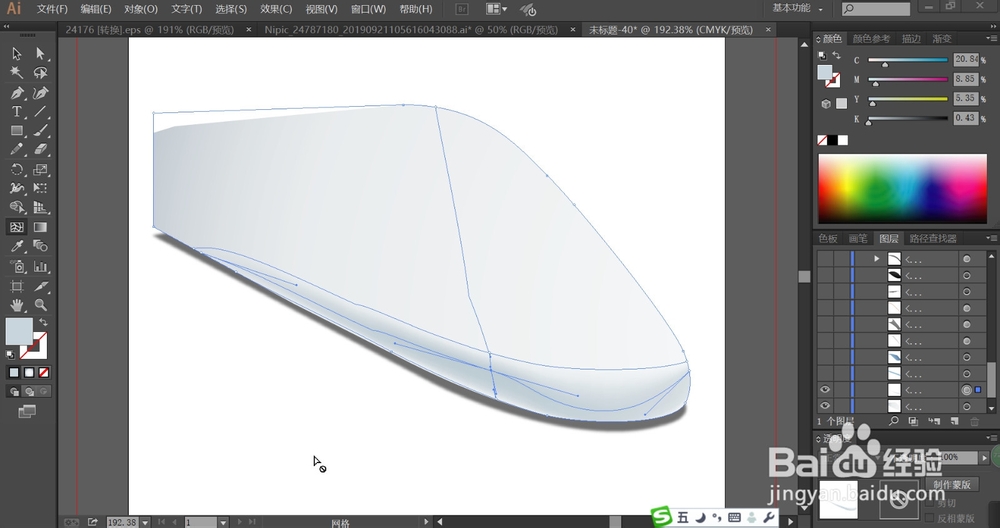
Task: Set paint mode to Color in toolbox
Action: click(x=14, y=372)
